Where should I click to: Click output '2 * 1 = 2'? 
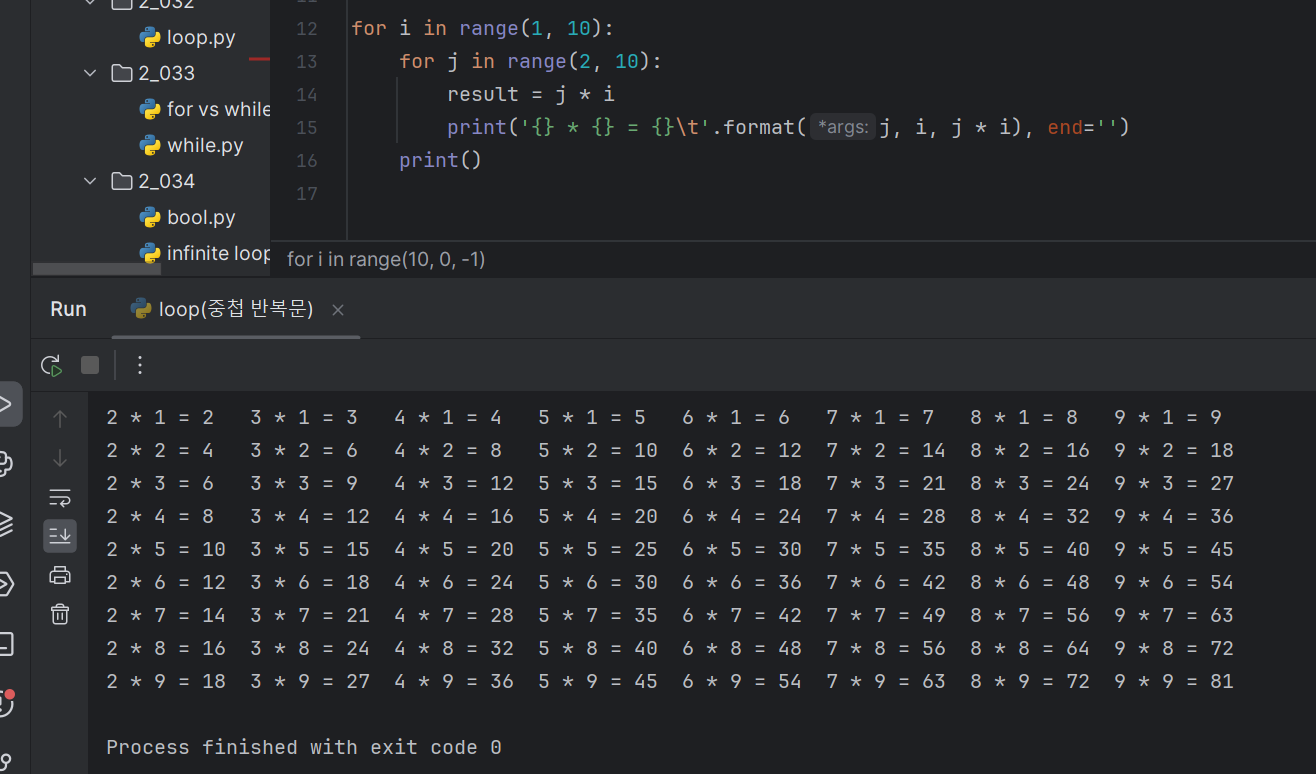(x=160, y=418)
